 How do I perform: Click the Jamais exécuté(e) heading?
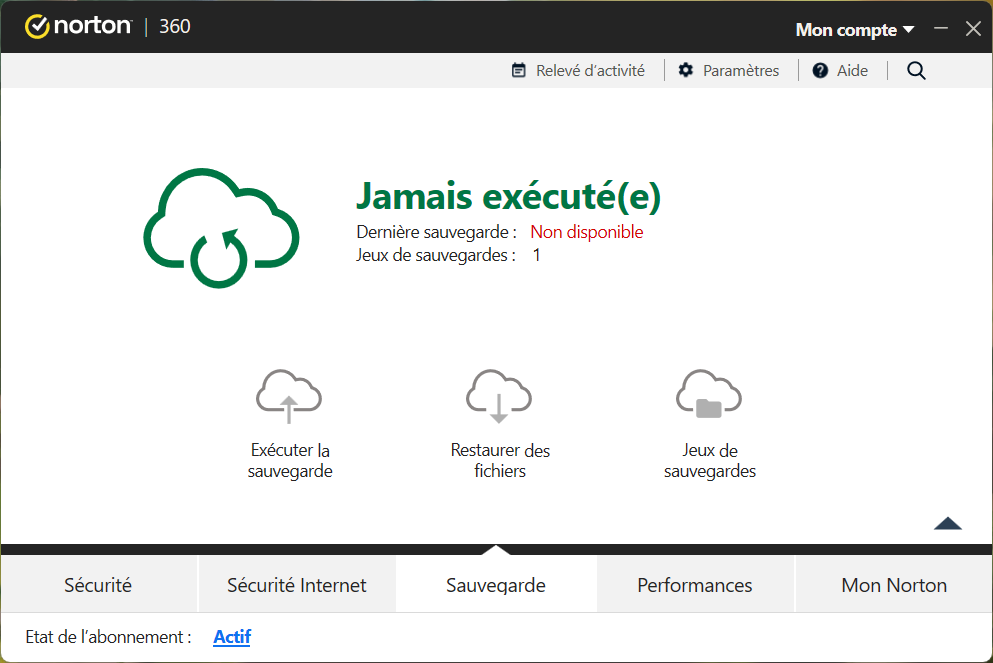click(509, 196)
